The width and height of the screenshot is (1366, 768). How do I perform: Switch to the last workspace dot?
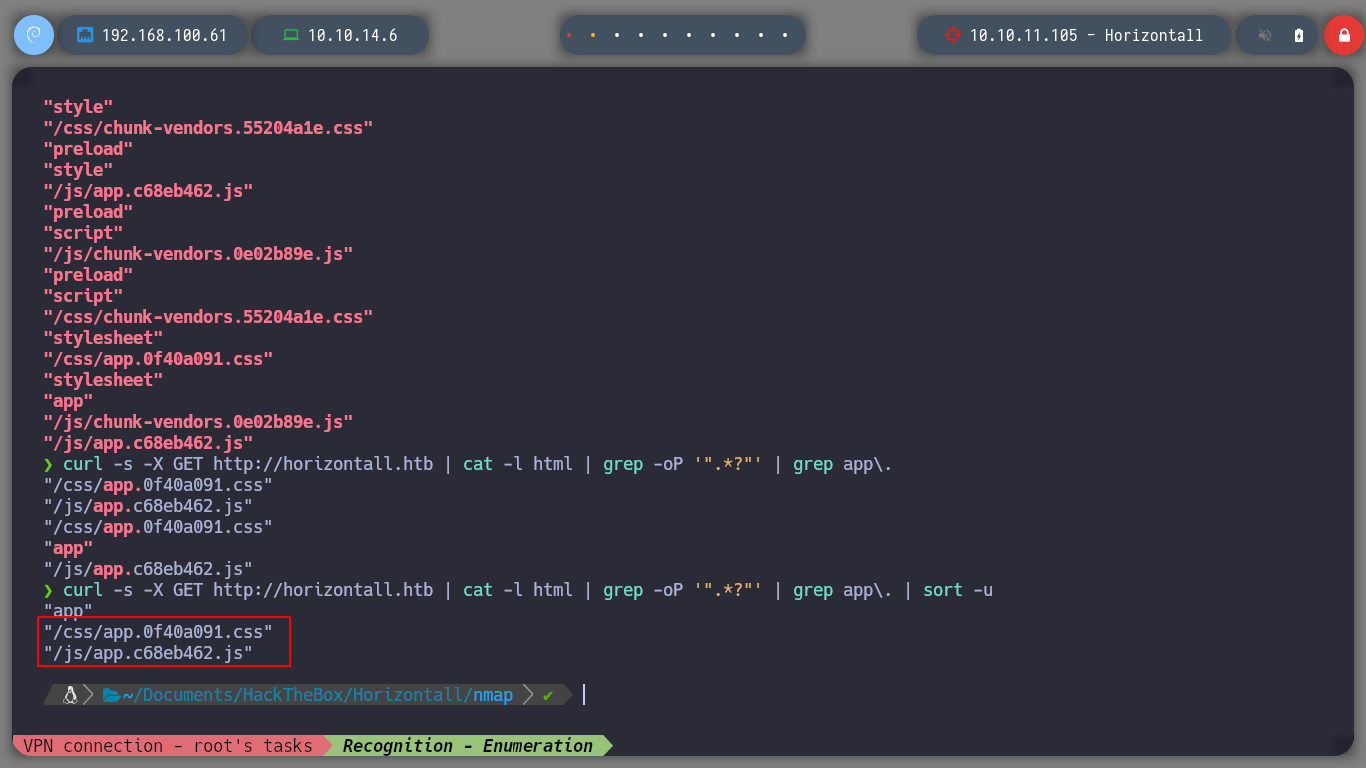pos(785,35)
